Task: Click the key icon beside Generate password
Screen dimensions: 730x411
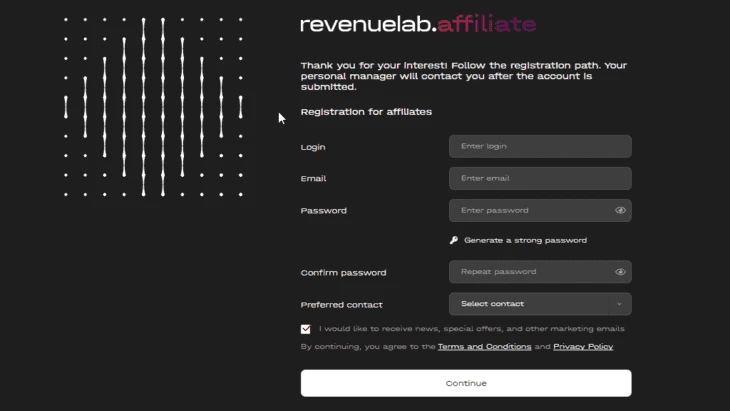Action: [454, 240]
